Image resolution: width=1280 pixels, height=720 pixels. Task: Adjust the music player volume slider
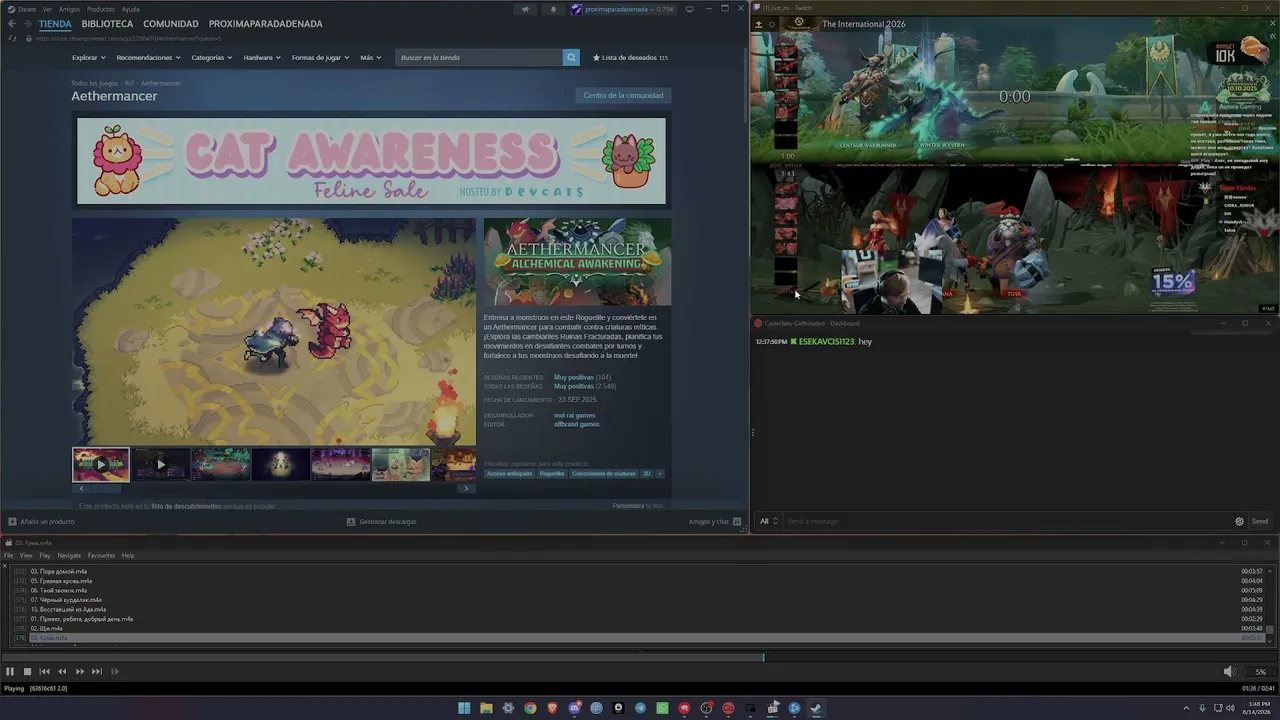(x=1259, y=672)
